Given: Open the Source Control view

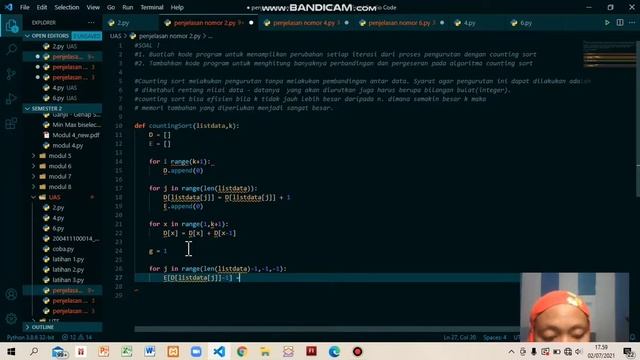Looking at the screenshot, I should [11, 74].
